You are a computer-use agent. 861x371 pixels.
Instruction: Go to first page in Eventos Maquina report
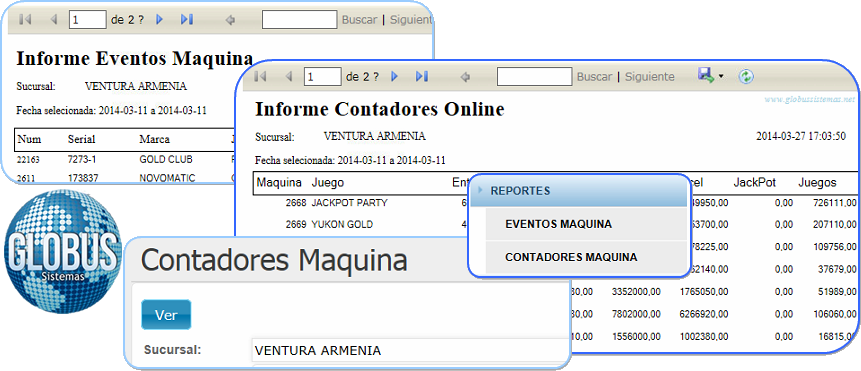[25, 20]
